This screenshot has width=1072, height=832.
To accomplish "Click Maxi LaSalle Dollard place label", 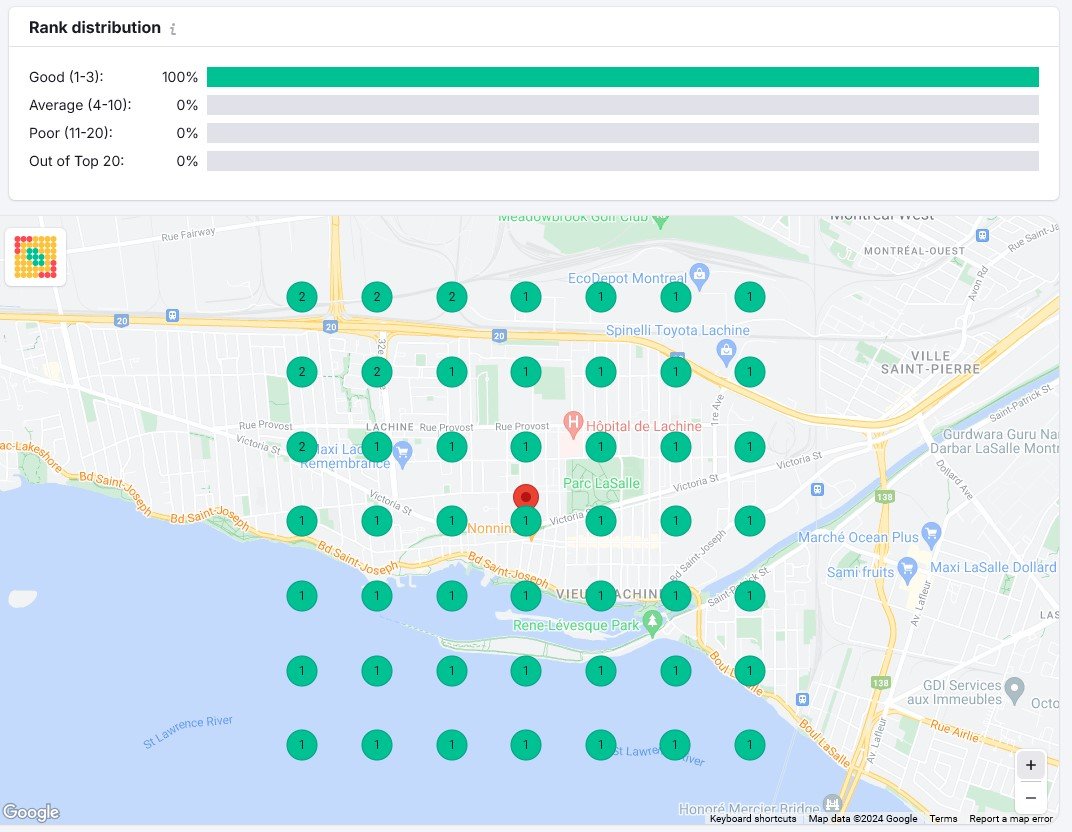I will click(x=993, y=567).
